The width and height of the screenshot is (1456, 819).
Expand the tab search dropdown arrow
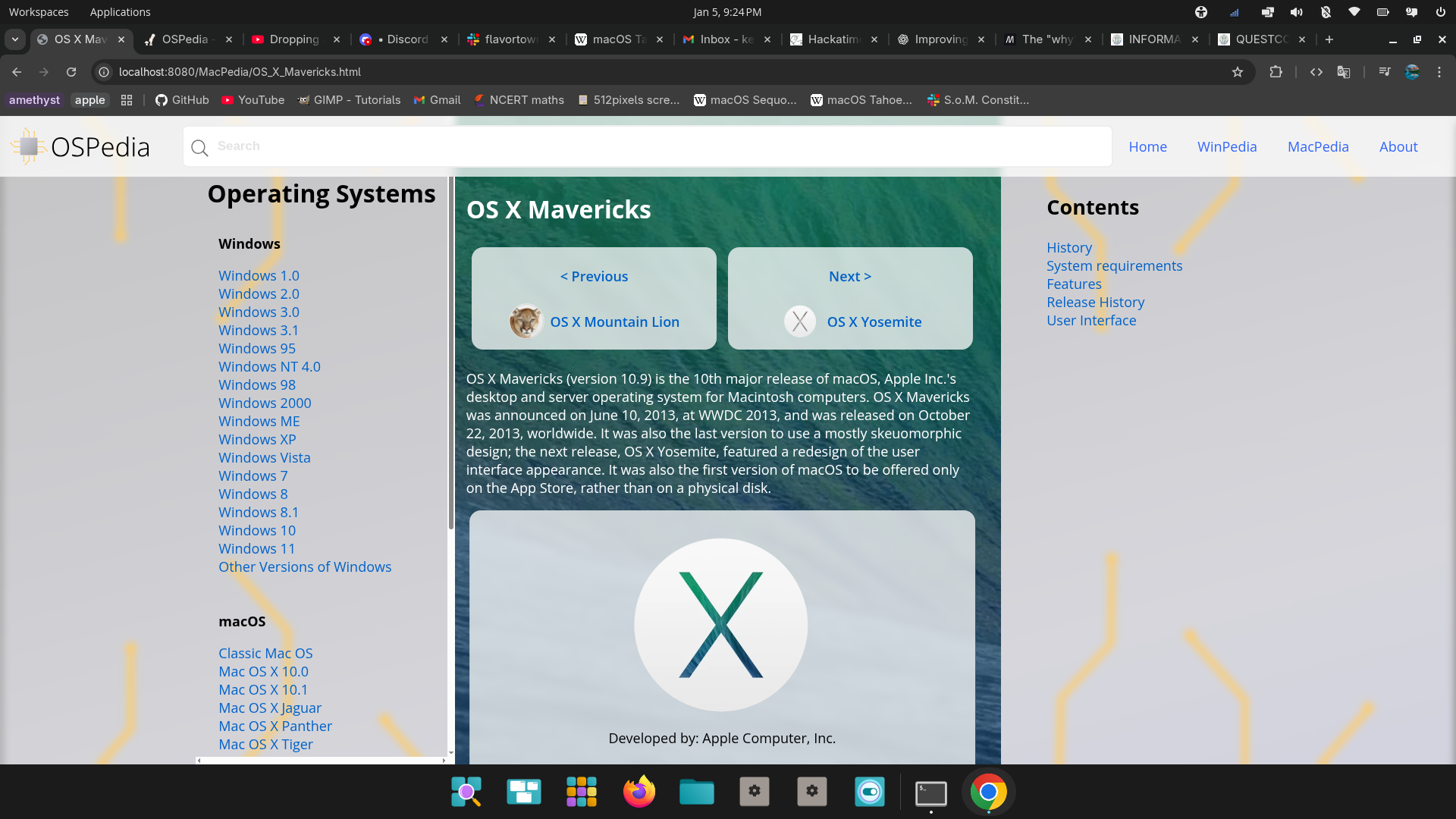(x=15, y=39)
